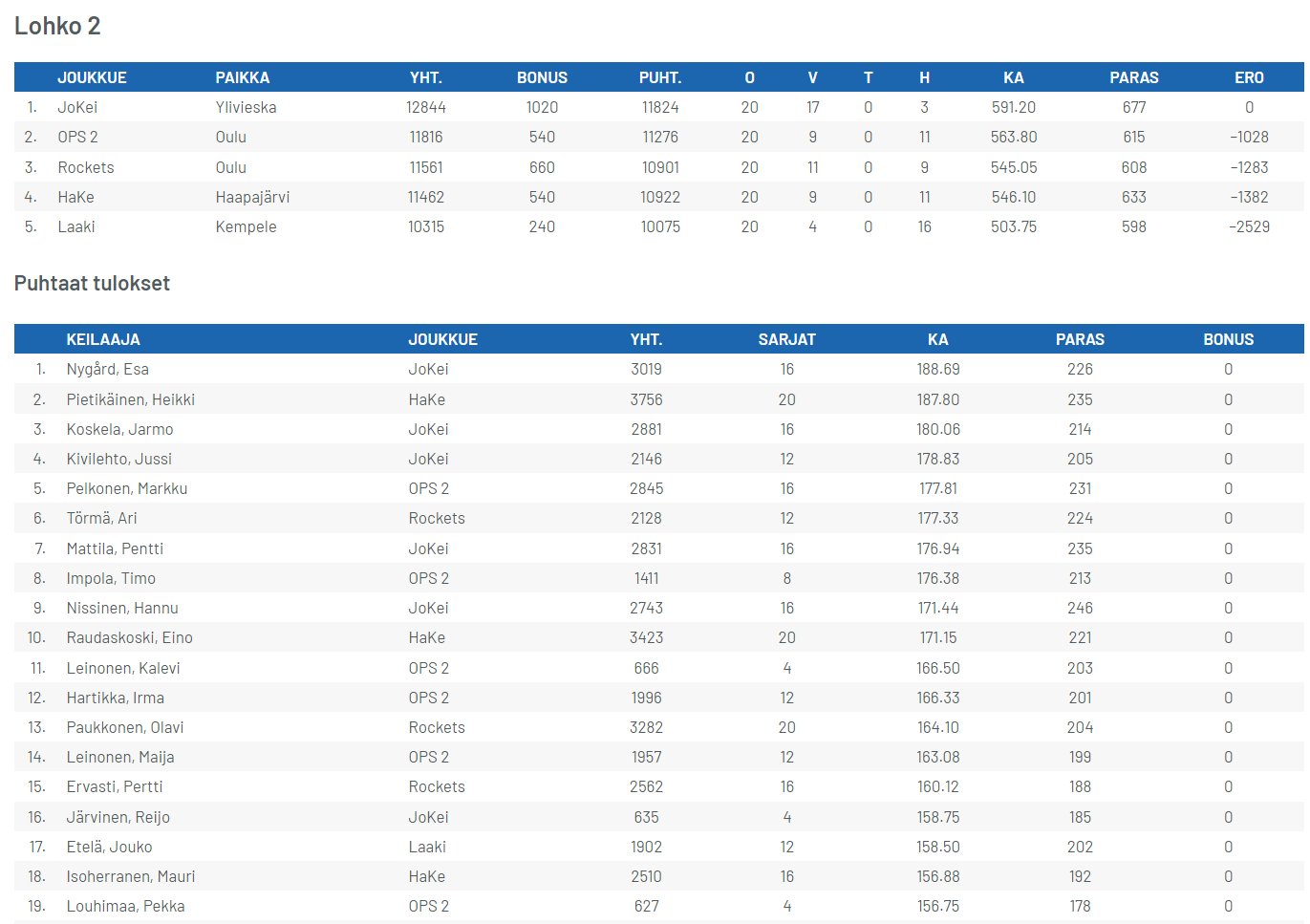Select bowler Mattila, Pentti
This screenshot has height=924, width=1310.
[x=115, y=548]
